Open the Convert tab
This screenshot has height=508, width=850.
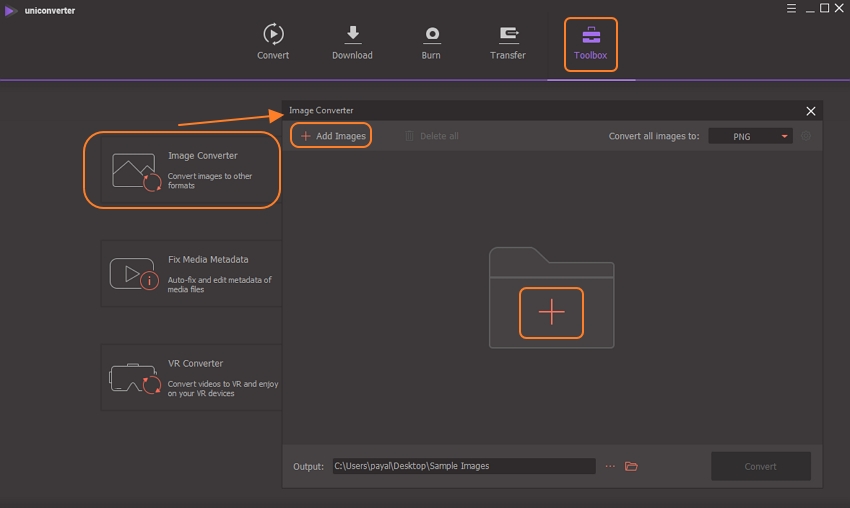point(273,42)
